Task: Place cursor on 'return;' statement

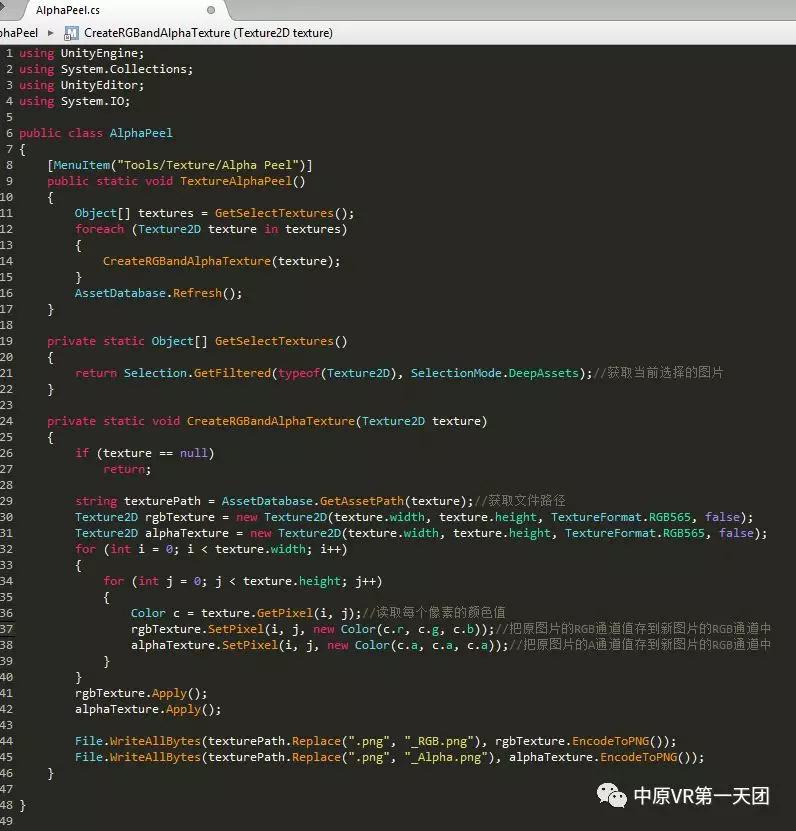Action: tap(127, 469)
